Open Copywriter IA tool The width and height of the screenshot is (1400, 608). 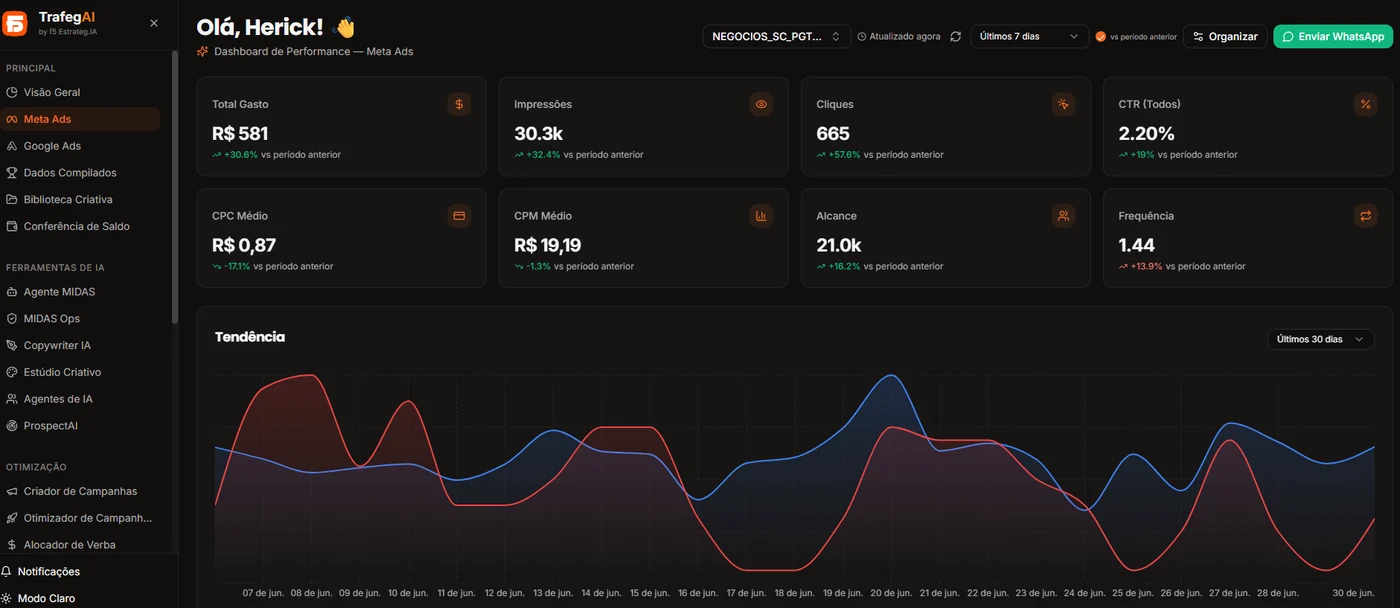(x=80, y=345)
